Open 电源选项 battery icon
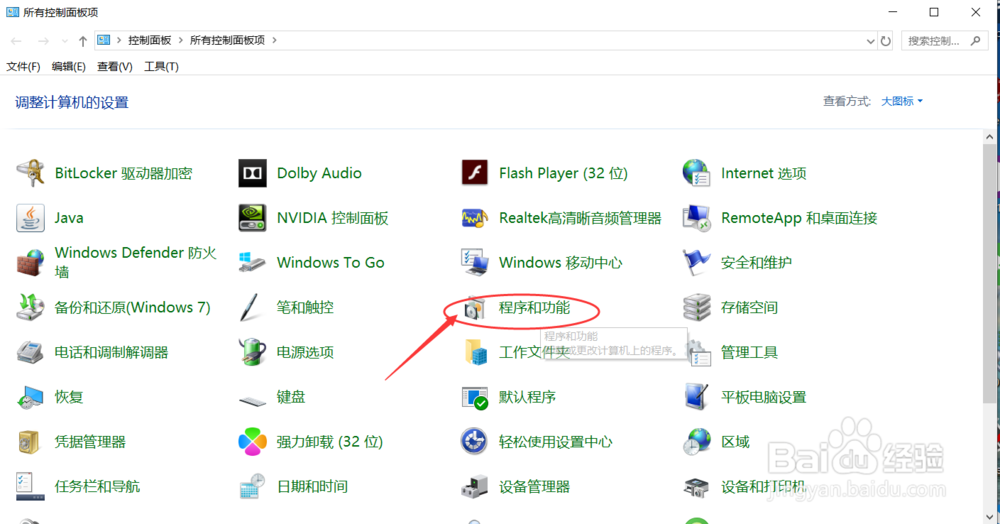This screenshot has height=524, width=1000. click(x=252, y=353)
